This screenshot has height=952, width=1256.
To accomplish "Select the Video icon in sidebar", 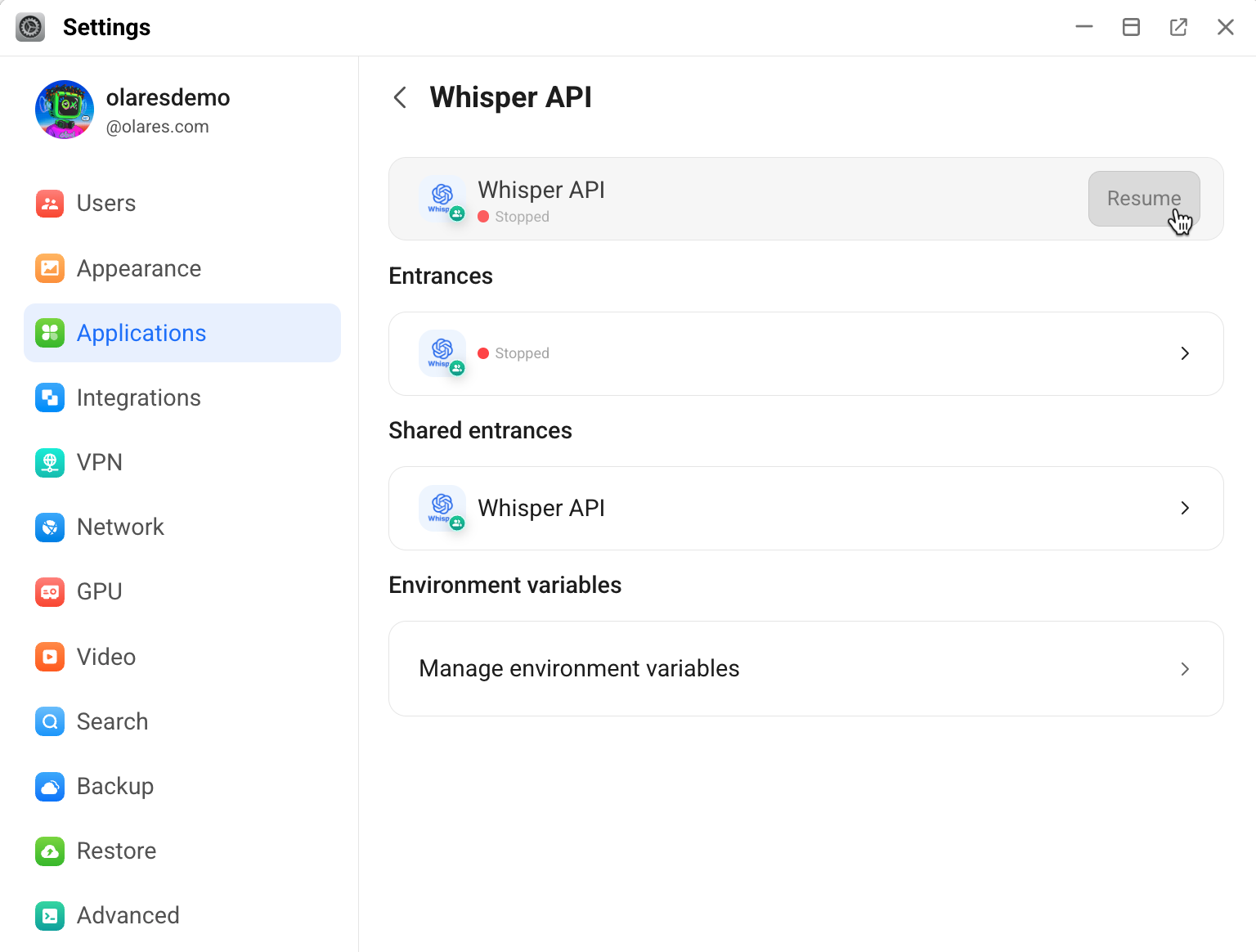I will (x=50, y=657).
